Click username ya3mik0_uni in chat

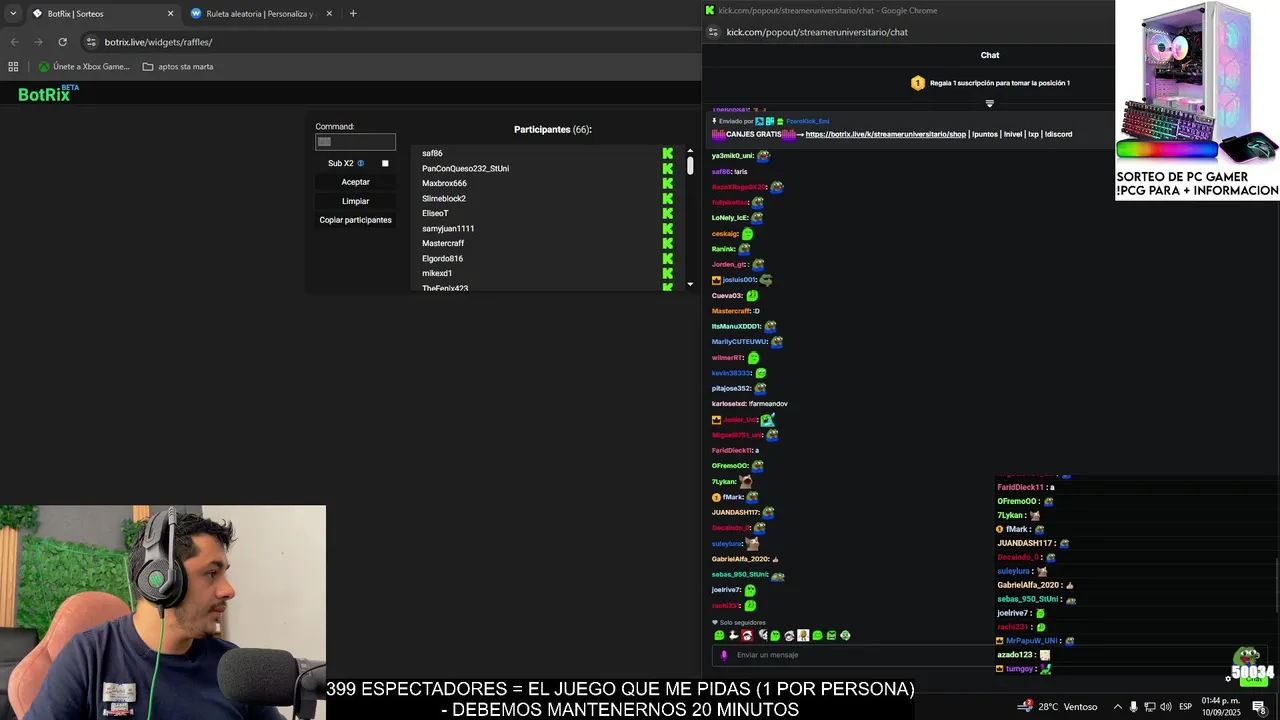coord(732,156)
